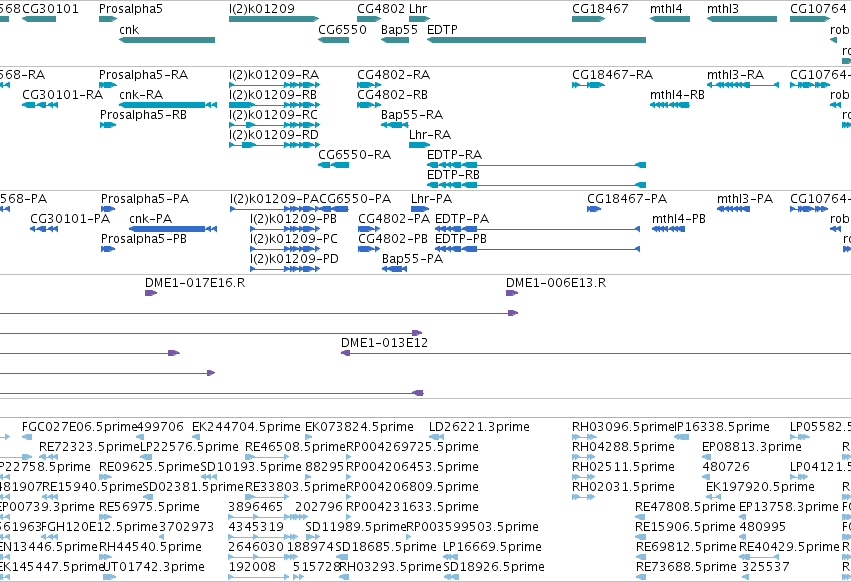Select protein CG18467-PA
The image size is (851, 582).
(627, 199)
